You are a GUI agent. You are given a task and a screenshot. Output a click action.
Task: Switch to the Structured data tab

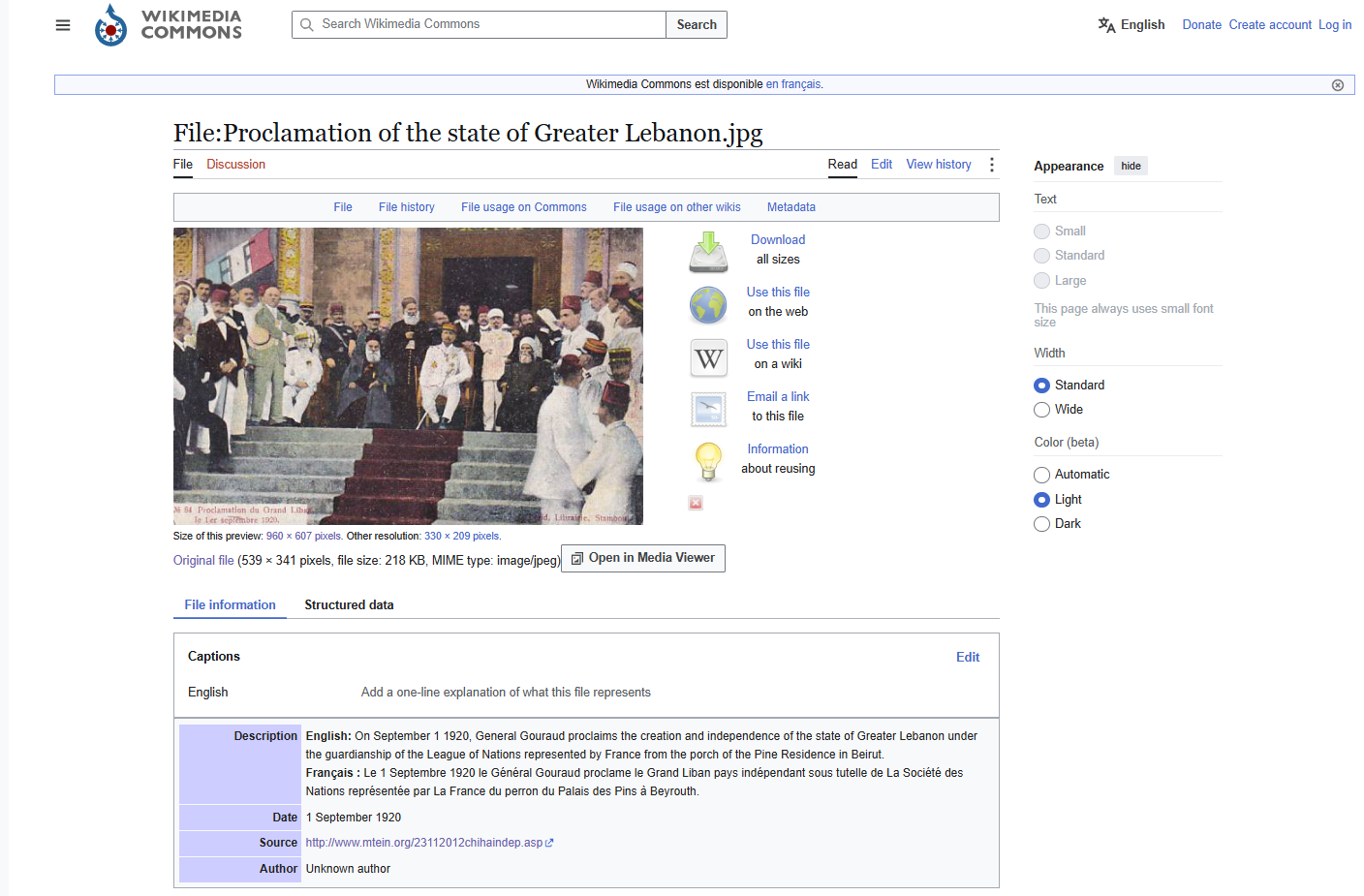pyautogui.click(x=349, y=605)
